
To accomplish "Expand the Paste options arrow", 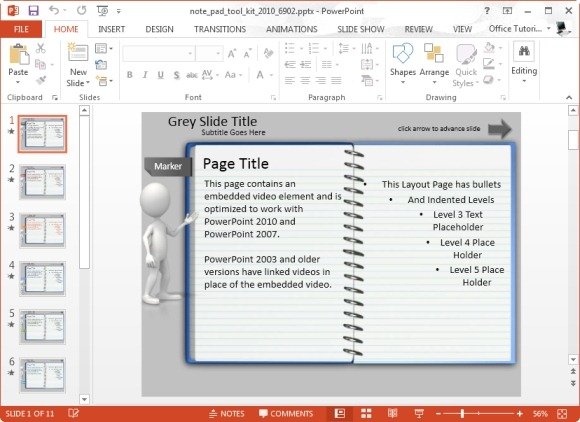I will click(x=18, y=82).
